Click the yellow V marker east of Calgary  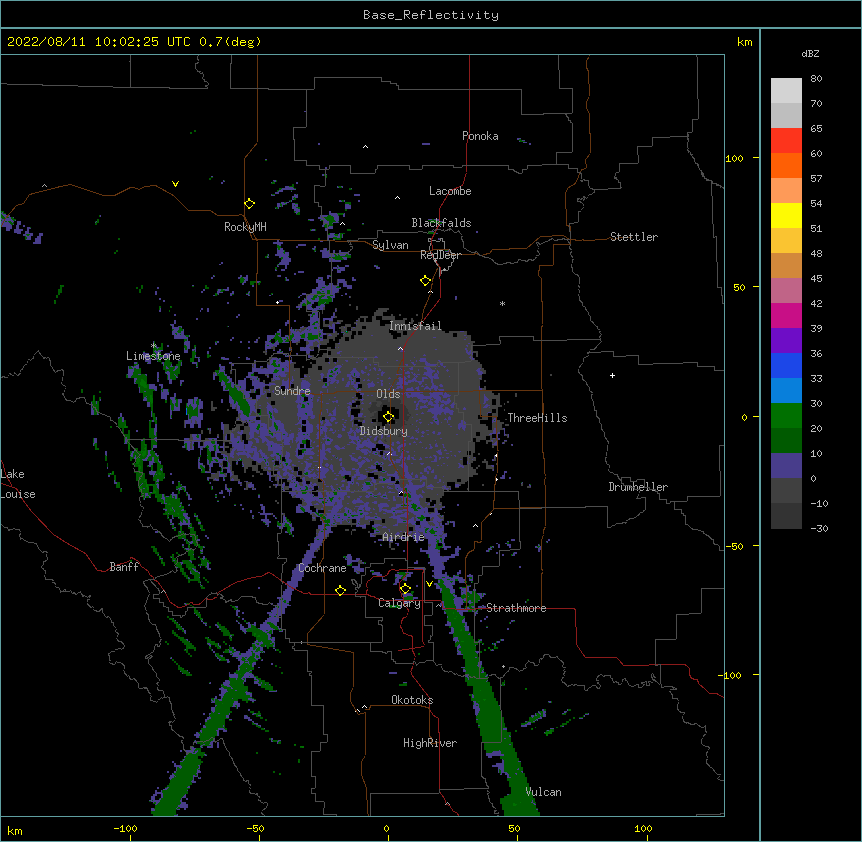429,584
